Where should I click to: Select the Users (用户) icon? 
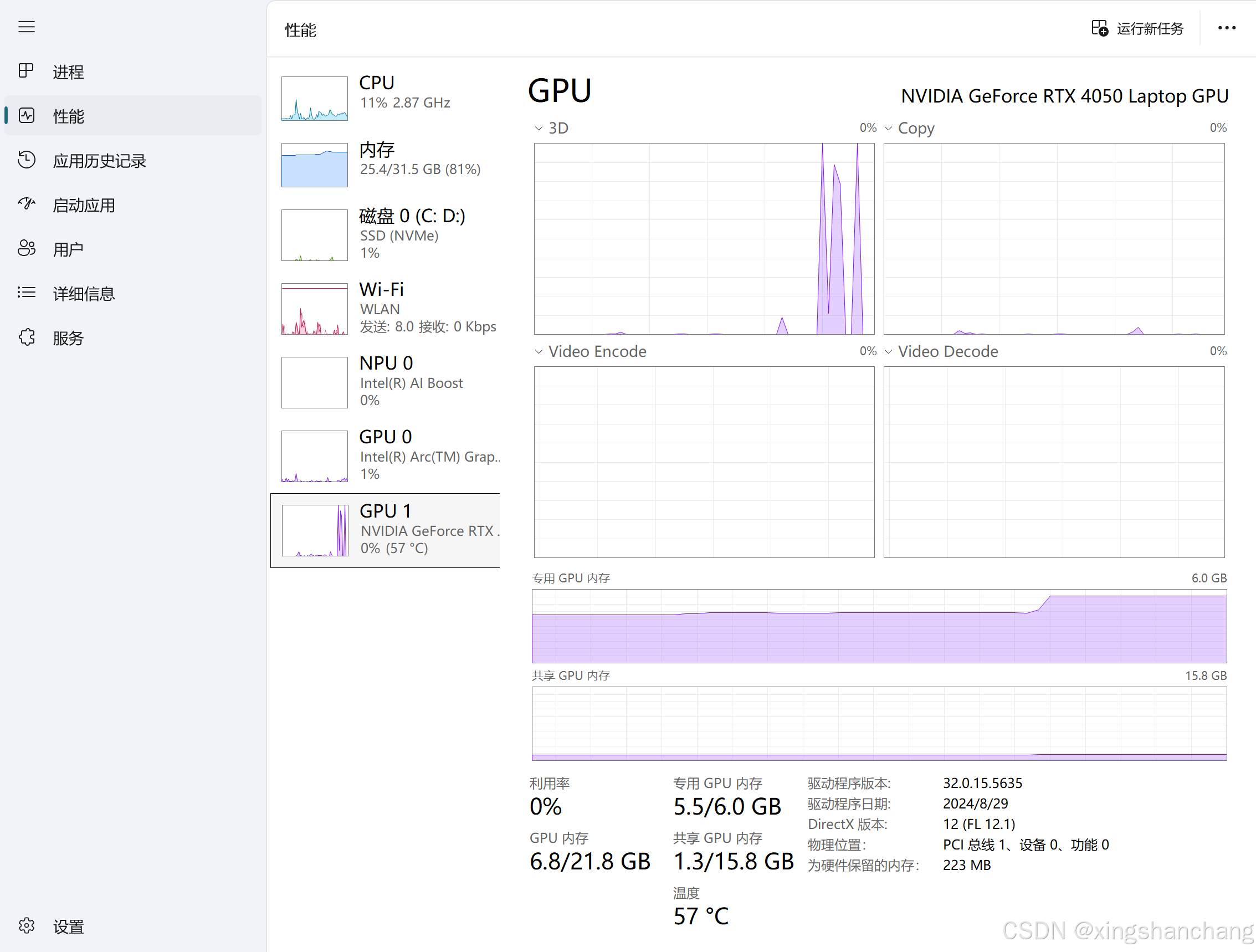pyautogui.click(x=26, y=248)
